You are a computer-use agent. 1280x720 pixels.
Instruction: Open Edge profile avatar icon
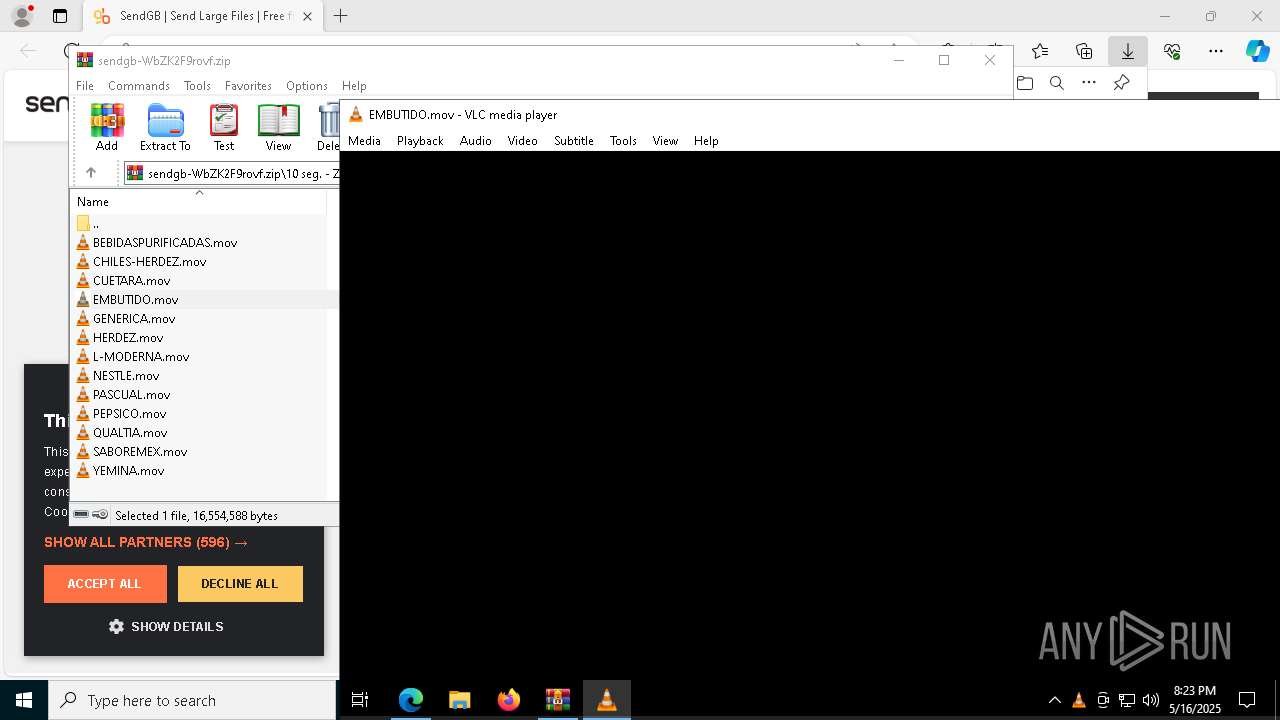(22, 16)
